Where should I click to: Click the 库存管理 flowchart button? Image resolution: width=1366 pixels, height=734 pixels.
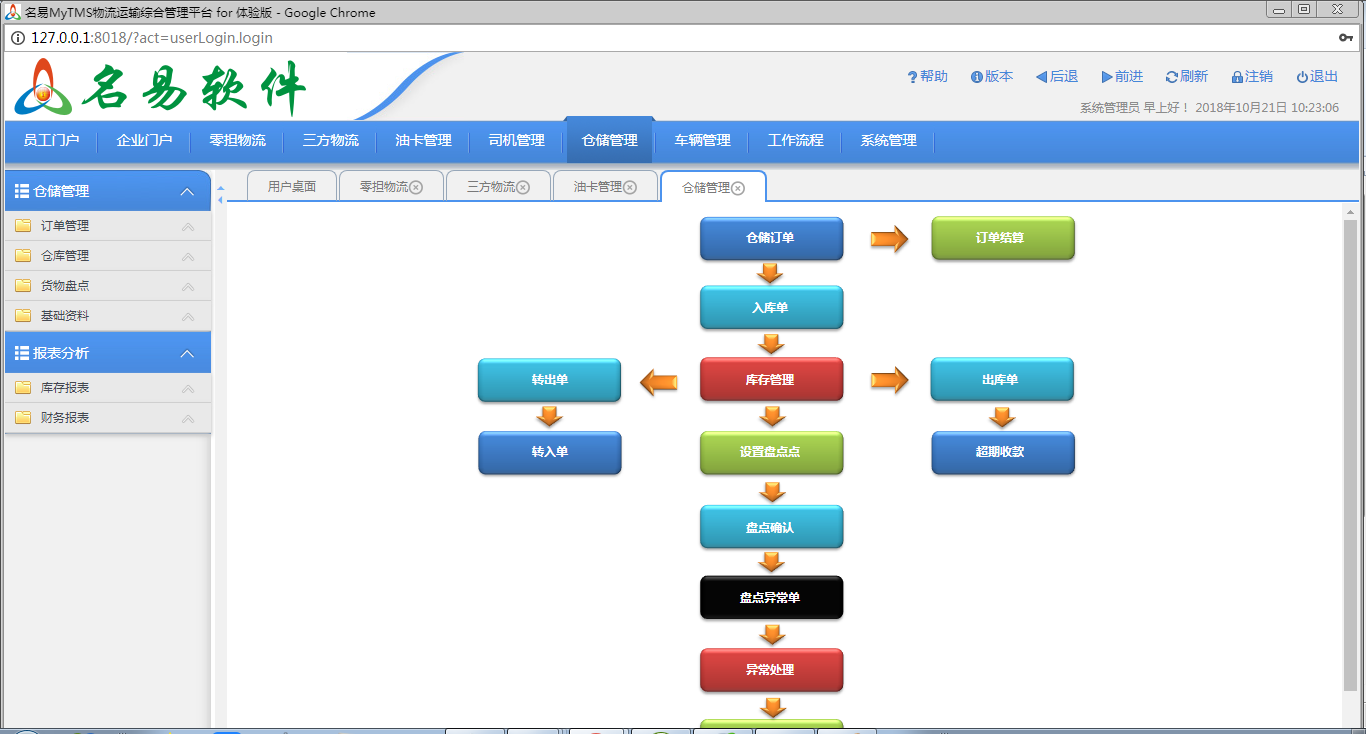771,379
